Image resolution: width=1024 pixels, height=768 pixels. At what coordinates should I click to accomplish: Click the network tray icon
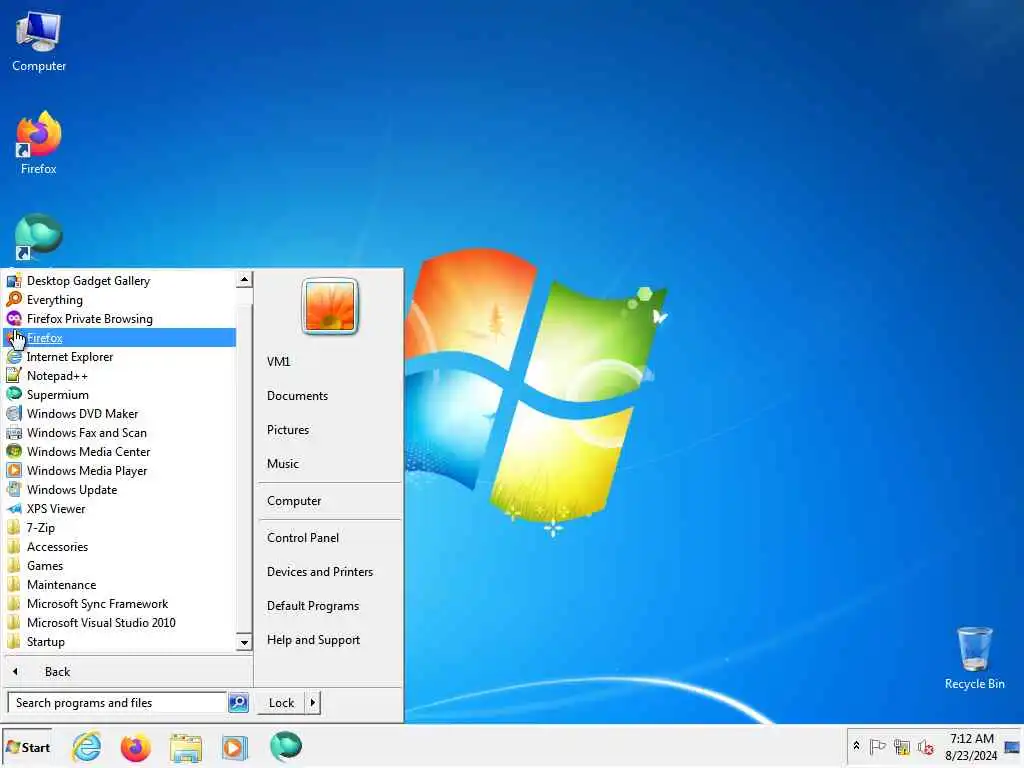coord(902,746)
